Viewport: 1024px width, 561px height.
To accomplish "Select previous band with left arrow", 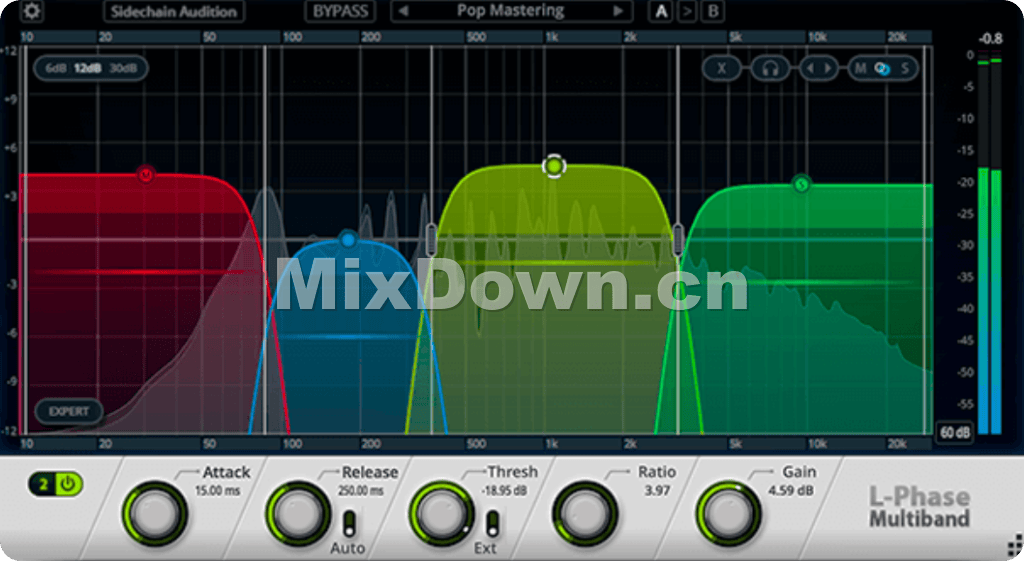I will tap(810, 68).
